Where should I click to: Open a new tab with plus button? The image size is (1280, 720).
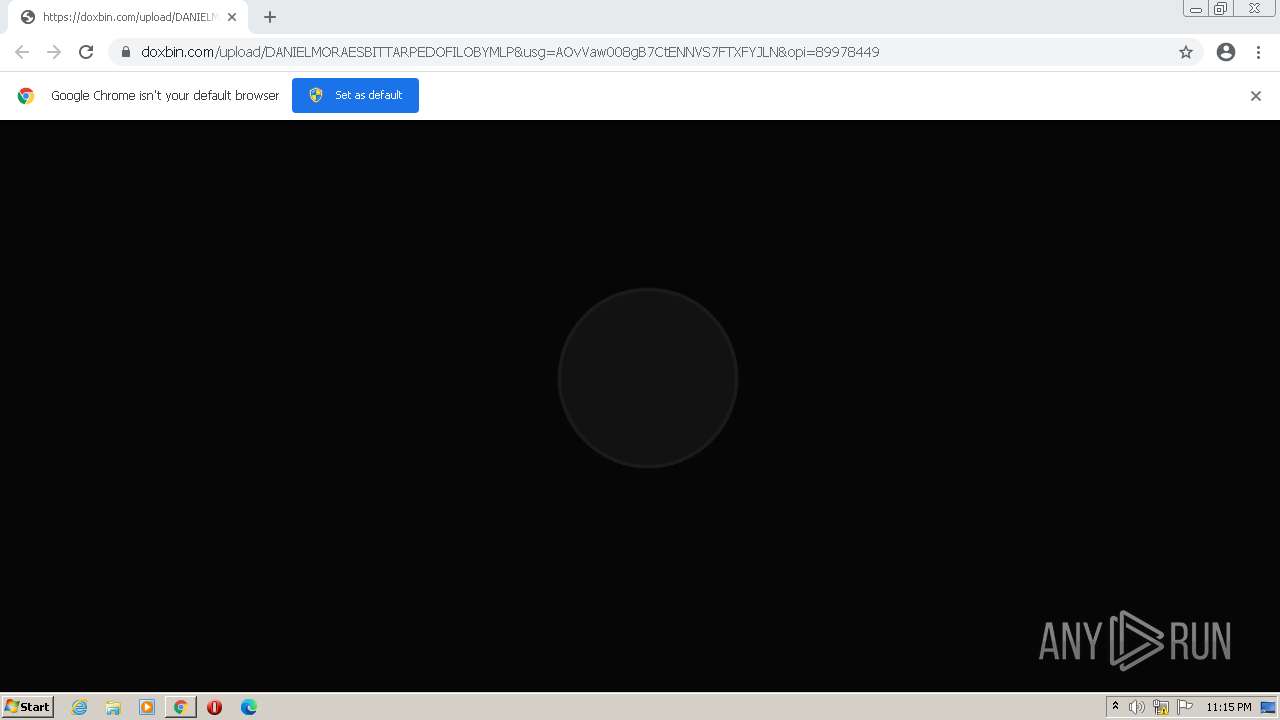[270, 17]
